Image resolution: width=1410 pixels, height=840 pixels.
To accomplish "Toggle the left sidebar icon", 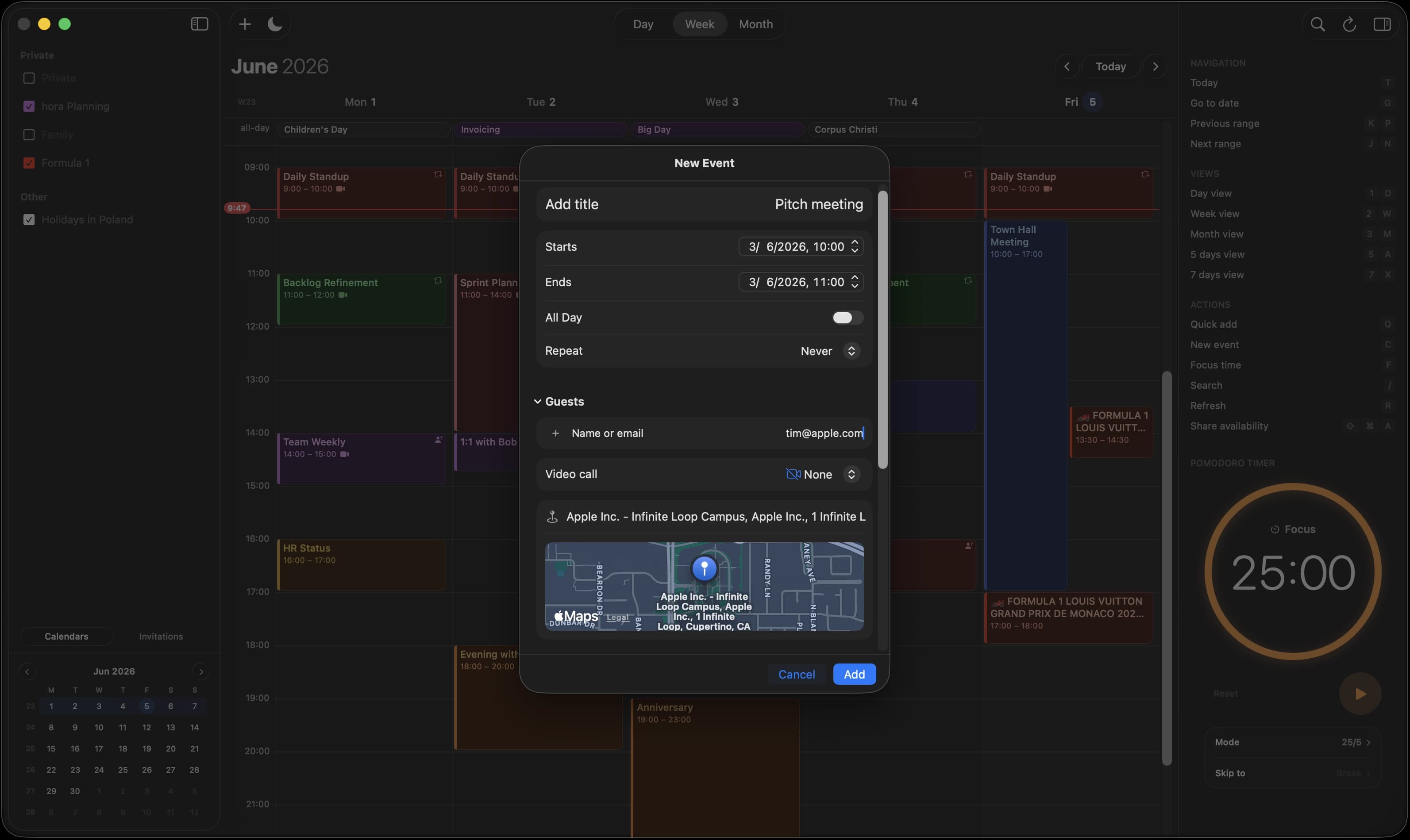I will 199,24.
